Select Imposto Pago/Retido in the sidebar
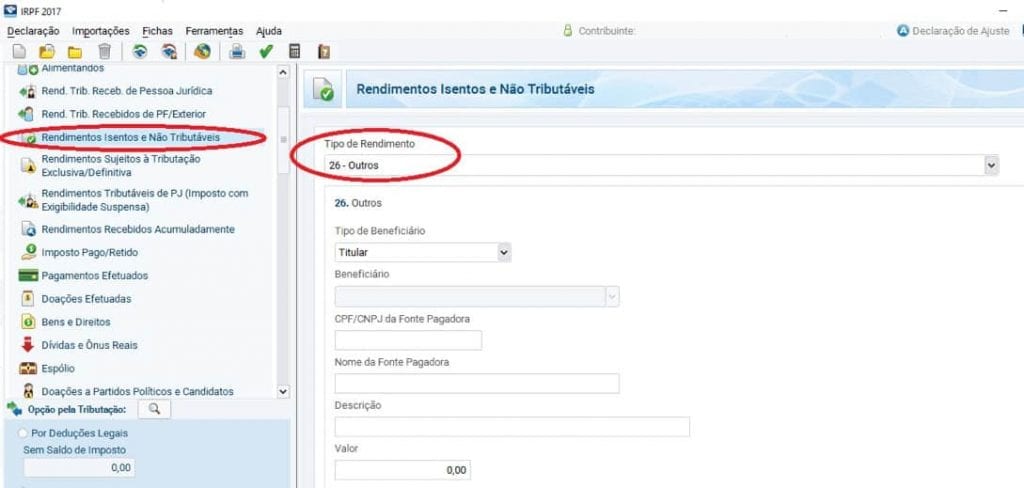Image resolution: width=1024 pixels, height=488 pixels. point(89,252)
